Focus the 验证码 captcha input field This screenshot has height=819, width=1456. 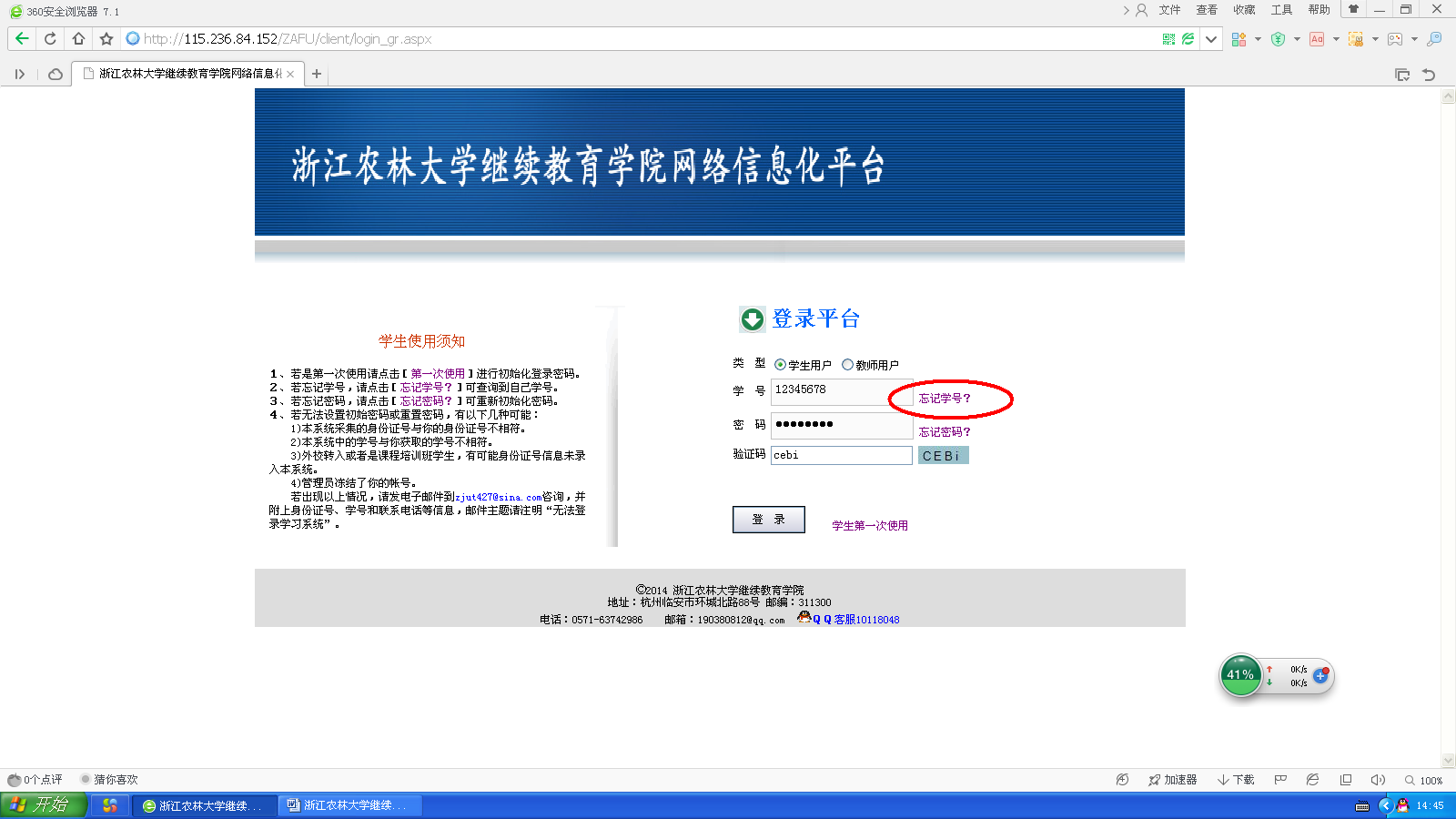tap(842, 455)
